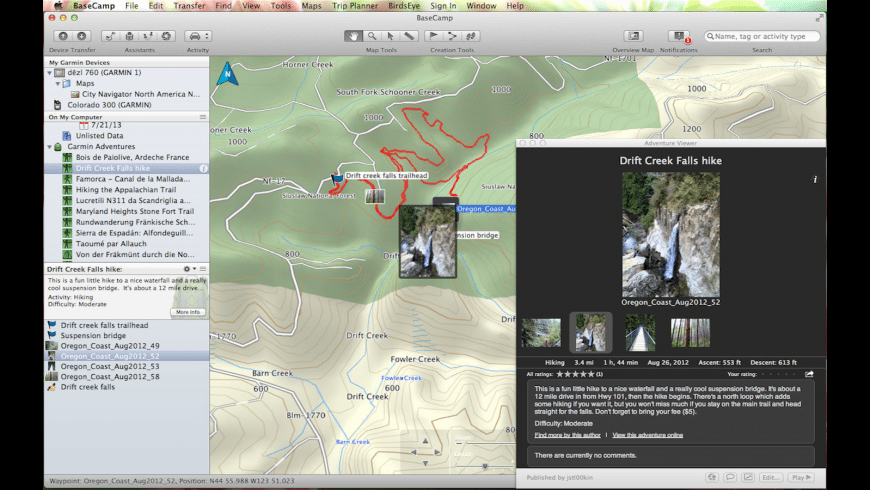870x490 pixels.
Task: Select the New Route creation tool
Action: [x=452, y=36]
